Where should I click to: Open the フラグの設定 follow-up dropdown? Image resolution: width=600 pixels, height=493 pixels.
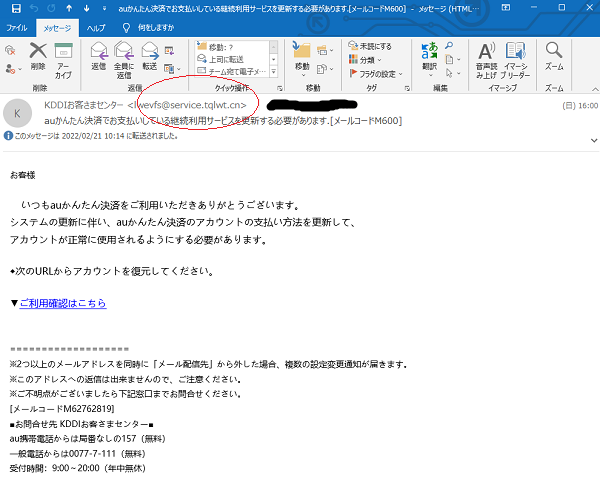click(x=376, y=73)
